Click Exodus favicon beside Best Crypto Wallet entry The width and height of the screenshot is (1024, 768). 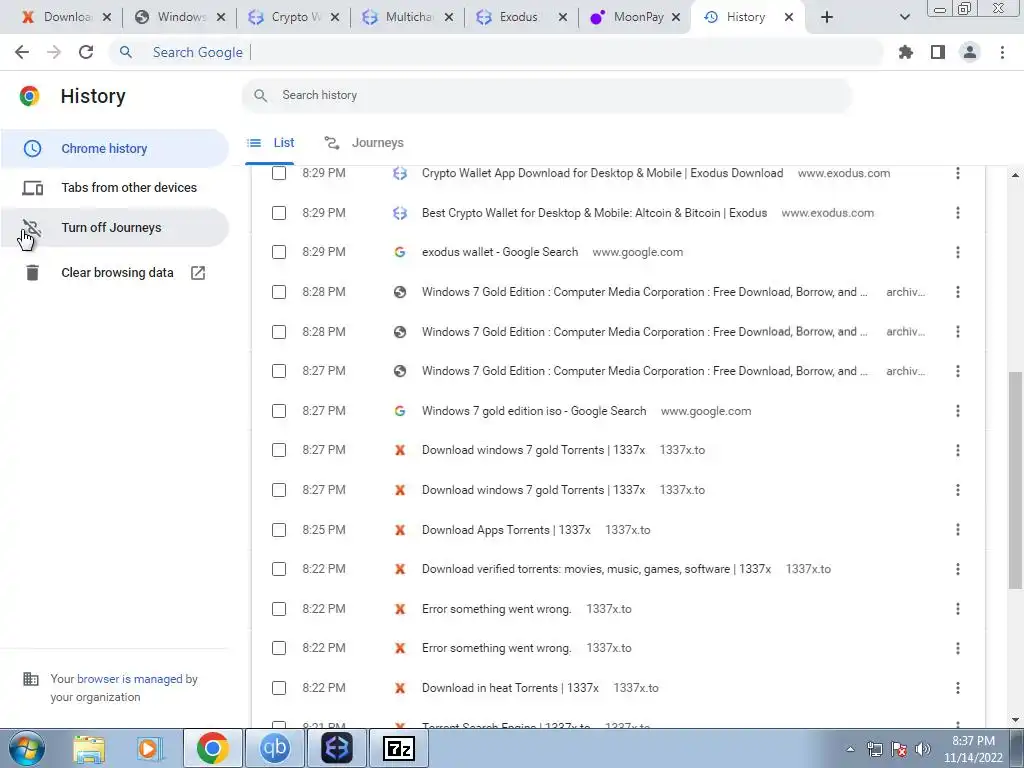tap(400, 213)
